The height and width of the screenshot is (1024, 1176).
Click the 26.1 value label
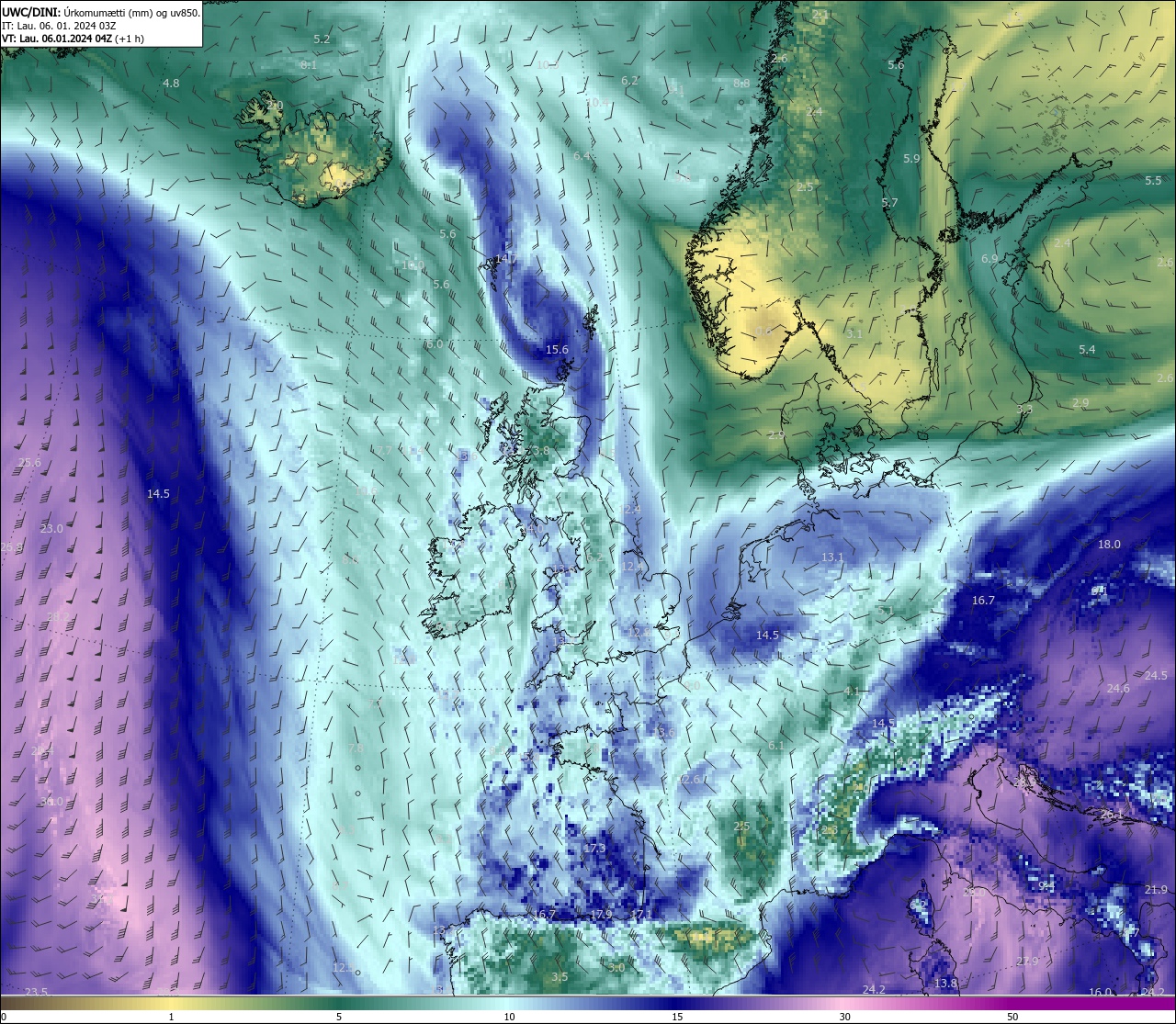[x=1112, y=814]
